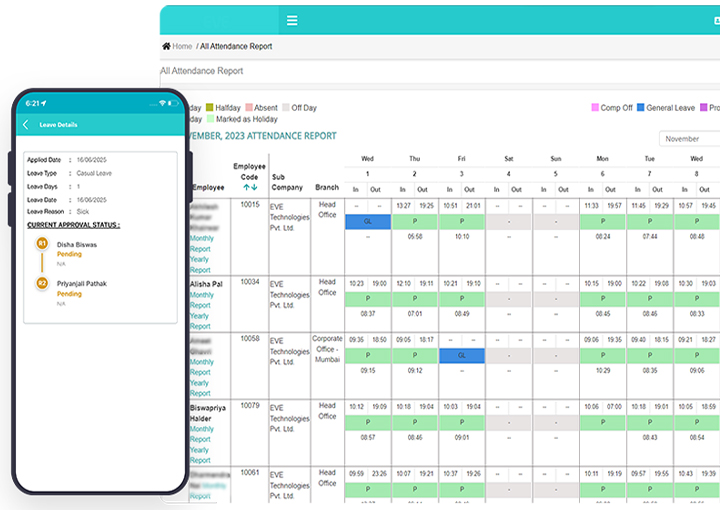
Task: Click the All Attendance Report page title
Action: (202, 71)
